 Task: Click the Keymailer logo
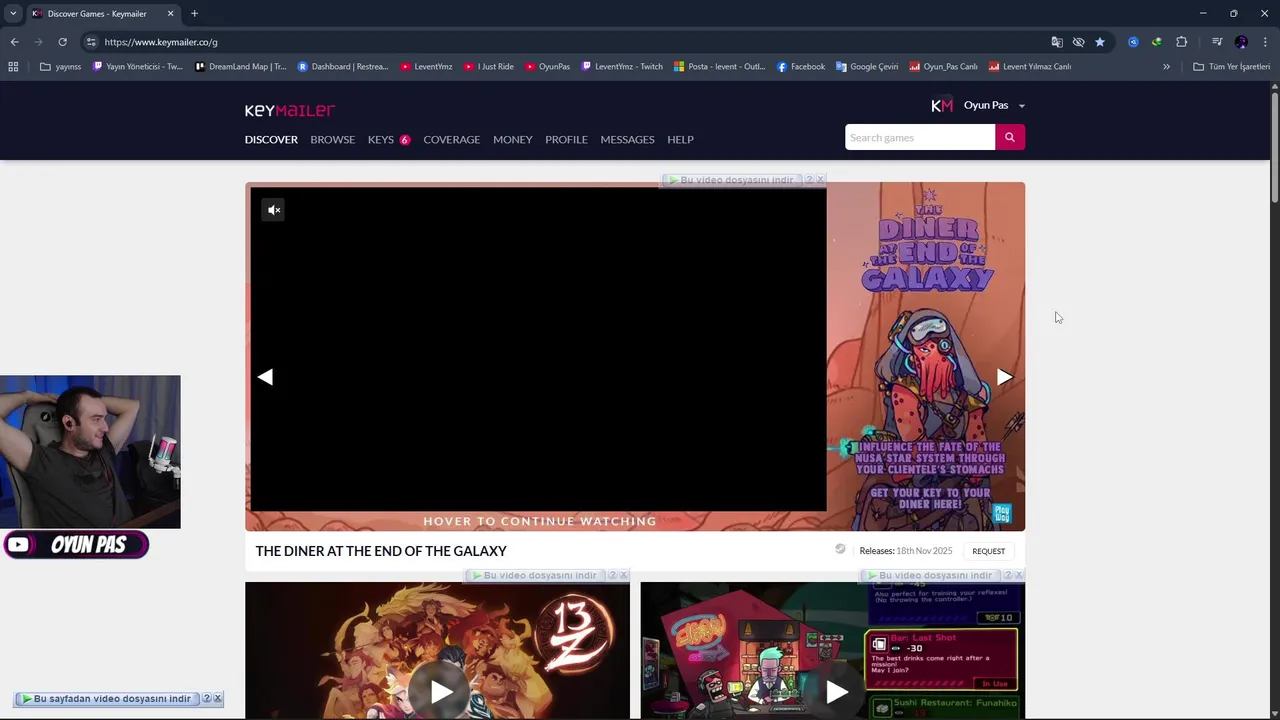(x=290, y=110)
